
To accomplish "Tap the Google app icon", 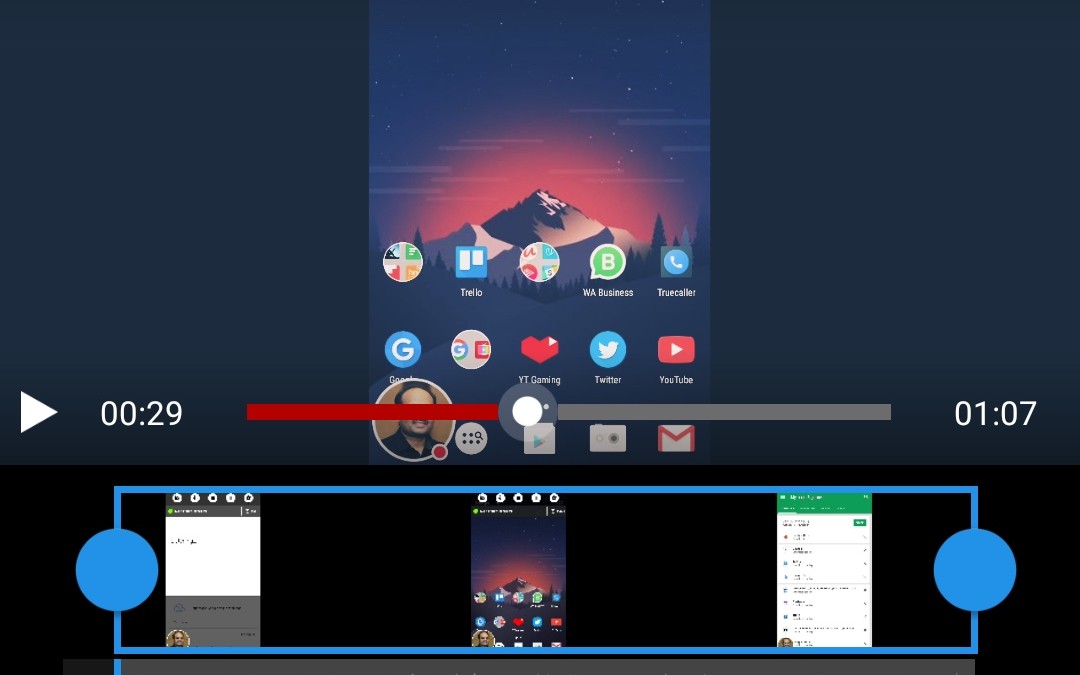I will [x=403, y=350].
